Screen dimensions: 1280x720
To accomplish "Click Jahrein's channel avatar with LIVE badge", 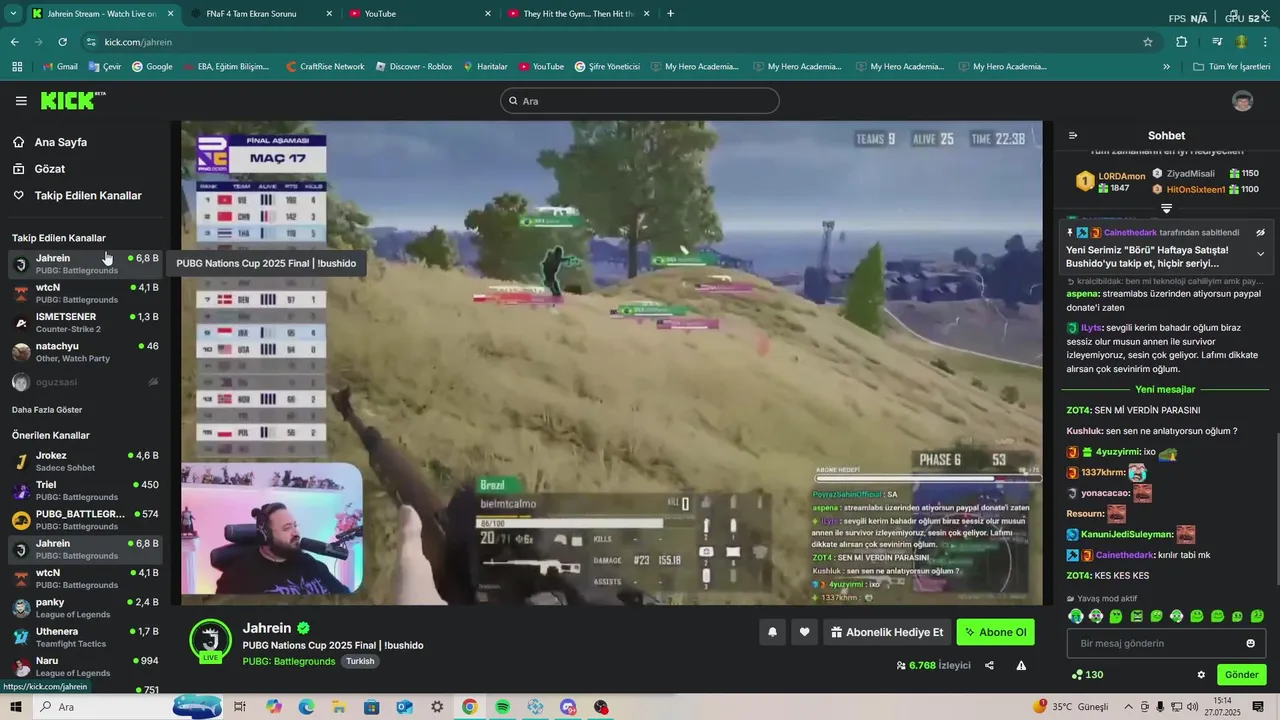I will coord(210,641).
